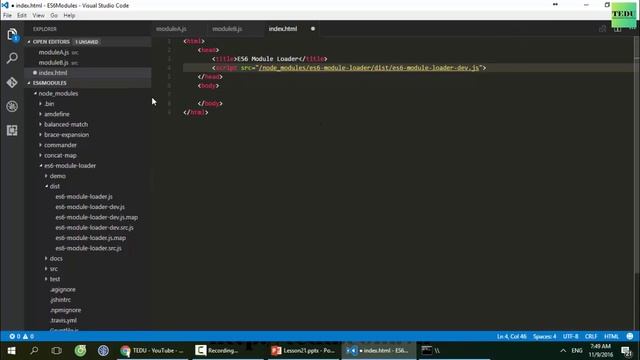The width and height of the screenshot is (640, 360).
Task: Collapse the es6-module-loader folder
Action: click(70, 166)
